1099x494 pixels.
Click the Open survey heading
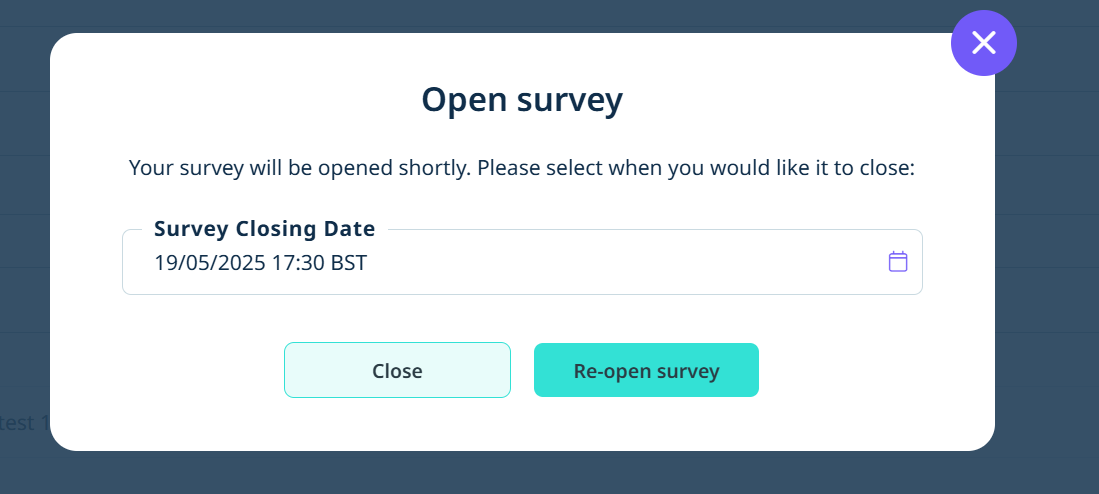[x=522, y=100]
